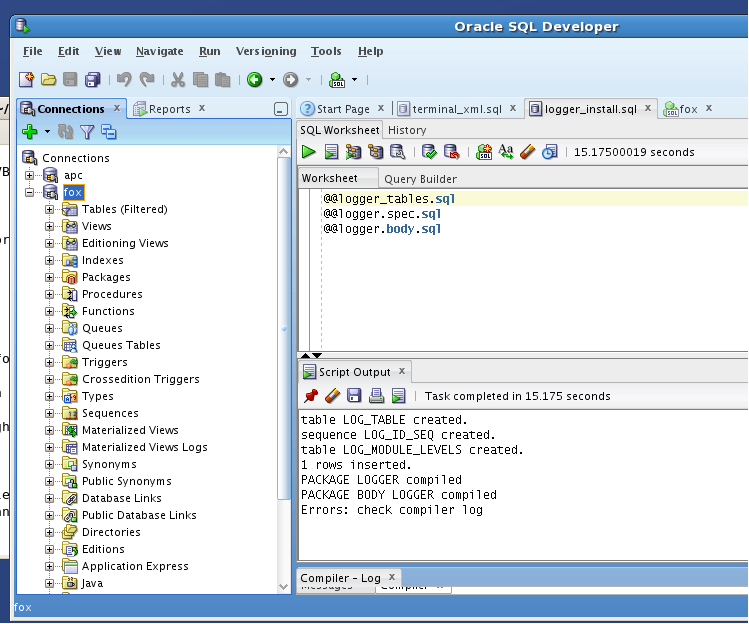Click the SQL History clock icon
749x624 pixels.
coord(550,152)
